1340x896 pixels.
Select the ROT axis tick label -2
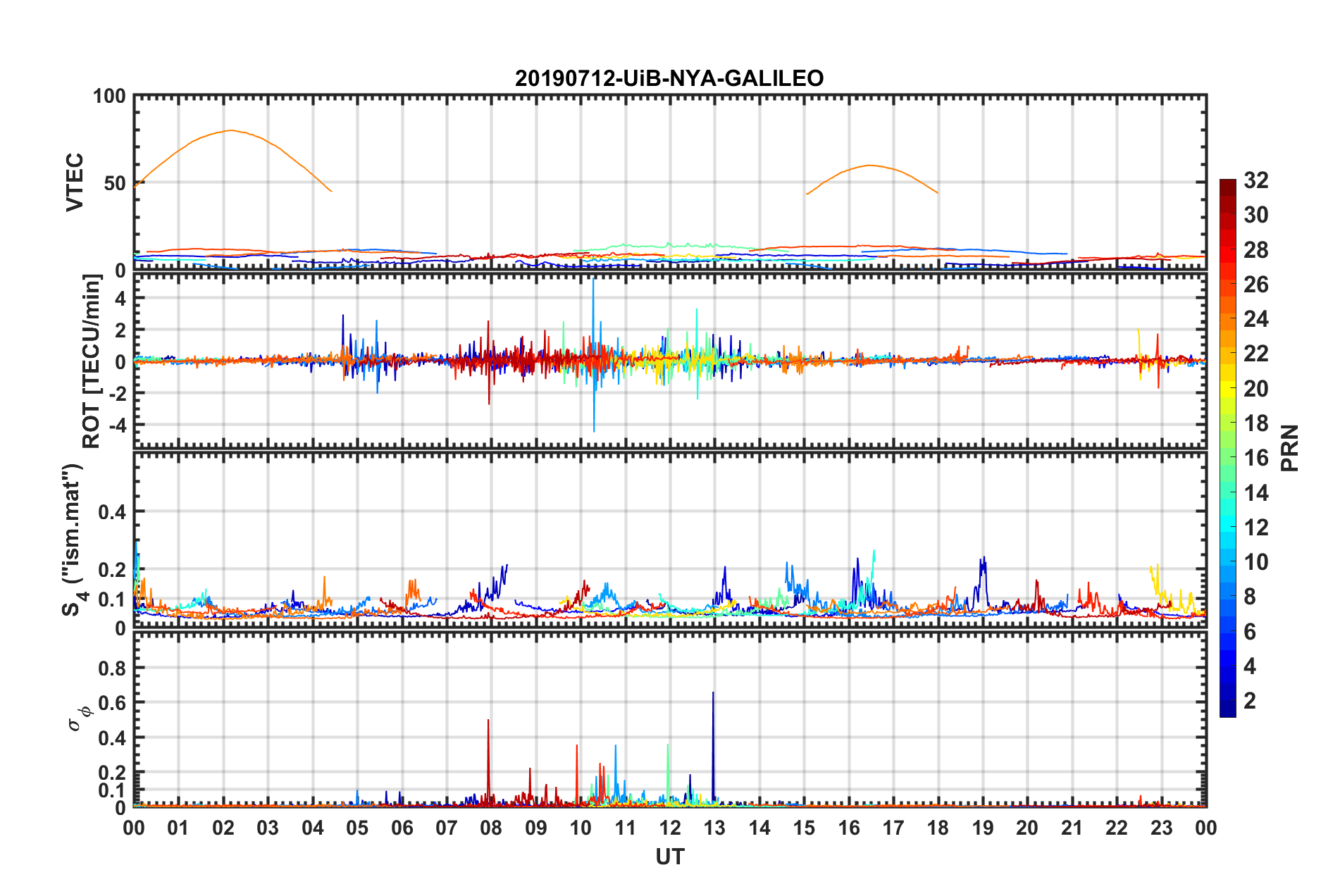tap(118, 394)
